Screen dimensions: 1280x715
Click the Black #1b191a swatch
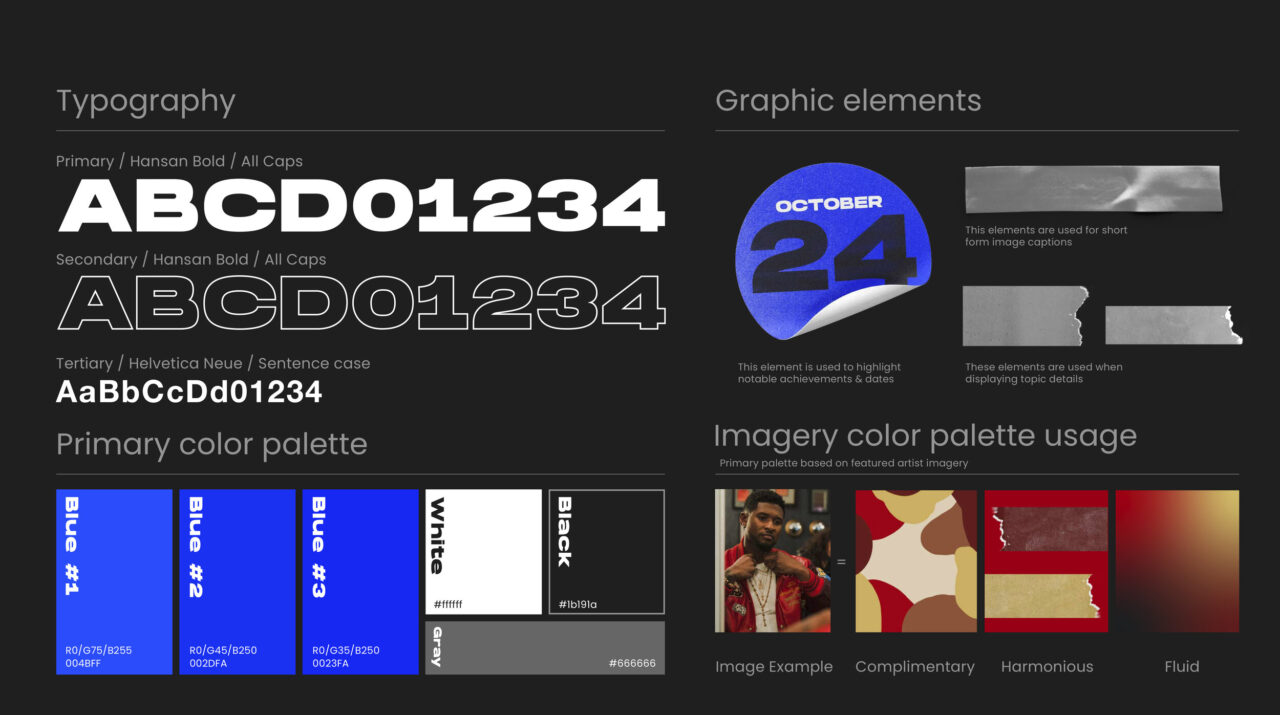click(x=606, y=550)
